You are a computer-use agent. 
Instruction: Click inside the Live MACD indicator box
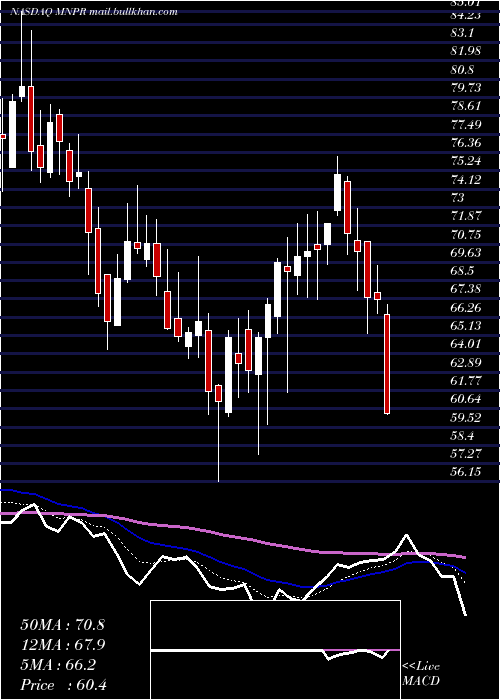[275, 650]
